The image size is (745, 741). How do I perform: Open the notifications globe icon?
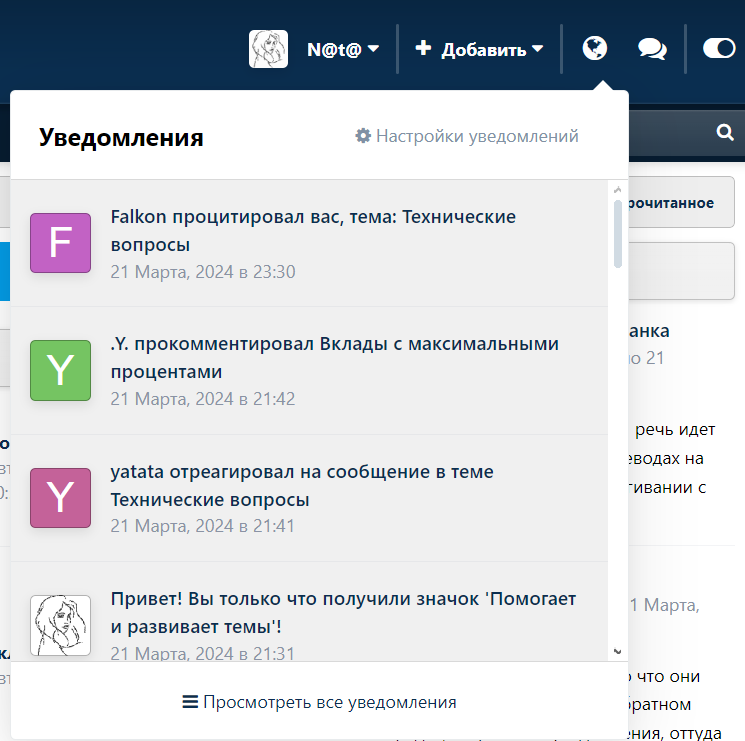[x=594, y=48]
